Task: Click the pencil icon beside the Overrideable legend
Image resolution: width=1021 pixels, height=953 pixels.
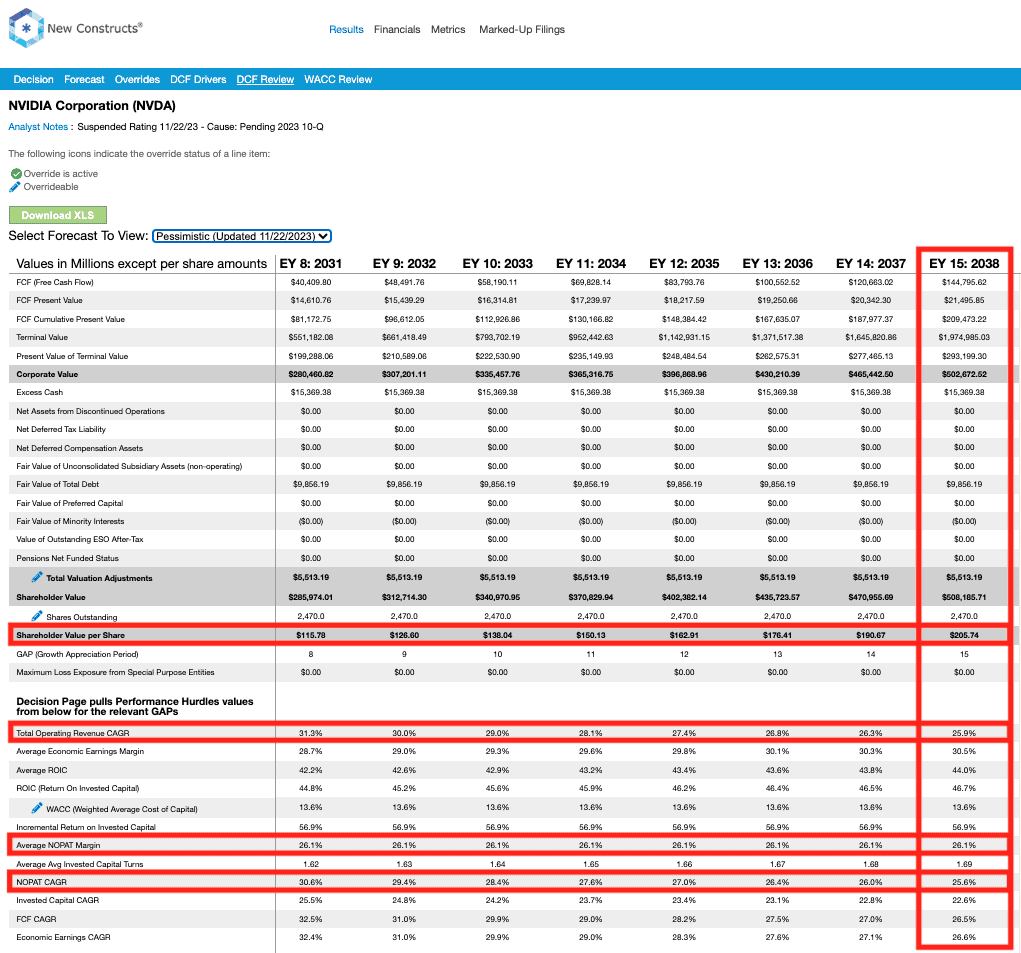Action: tap(15, 187)
